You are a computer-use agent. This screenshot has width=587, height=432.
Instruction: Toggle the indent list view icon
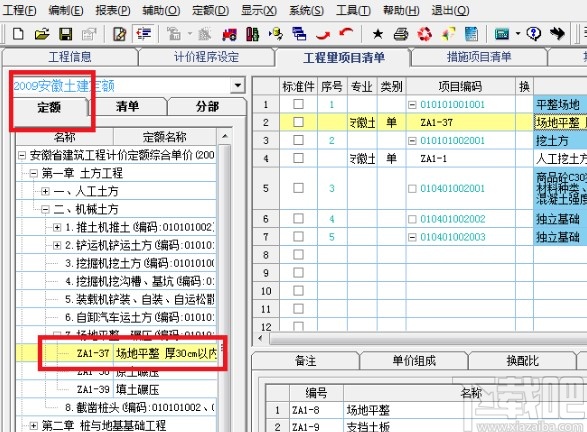[x=143, y=34]
